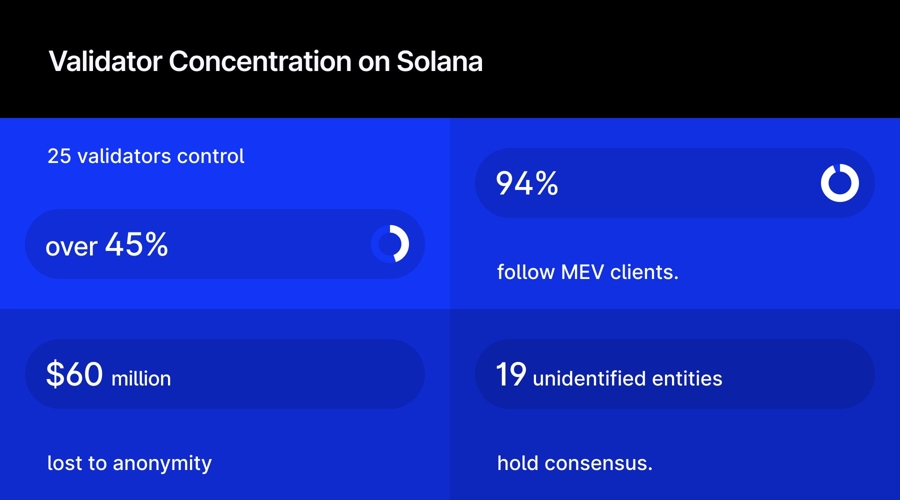Click the word 'million' in the pill

click(x=141, y=379)
